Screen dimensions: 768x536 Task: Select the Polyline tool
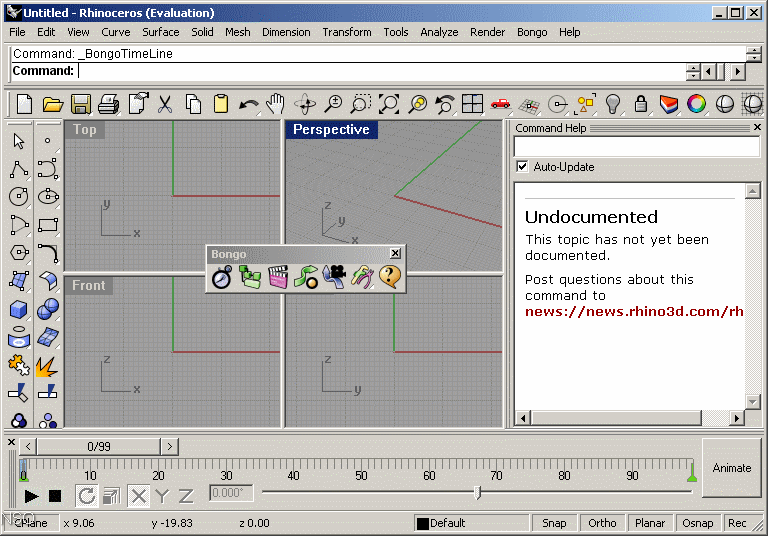[19, 169]
